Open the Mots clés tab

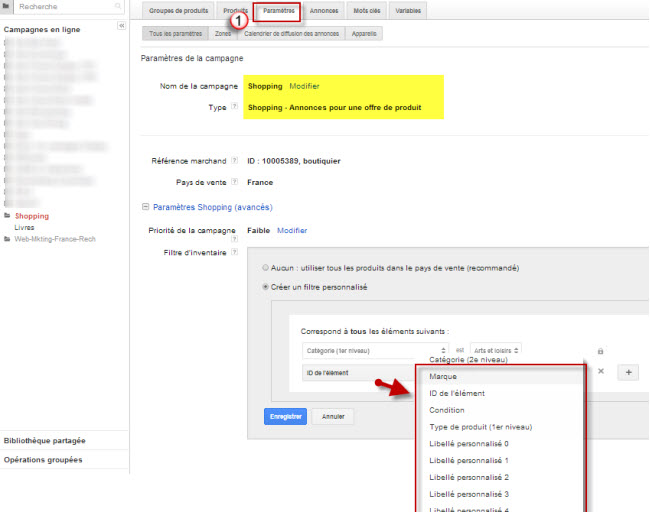pos(366,11)
